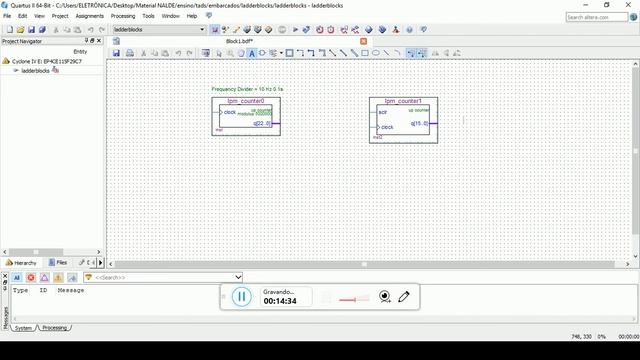Select the Diagonal Node tool

[x=333, y=53]
